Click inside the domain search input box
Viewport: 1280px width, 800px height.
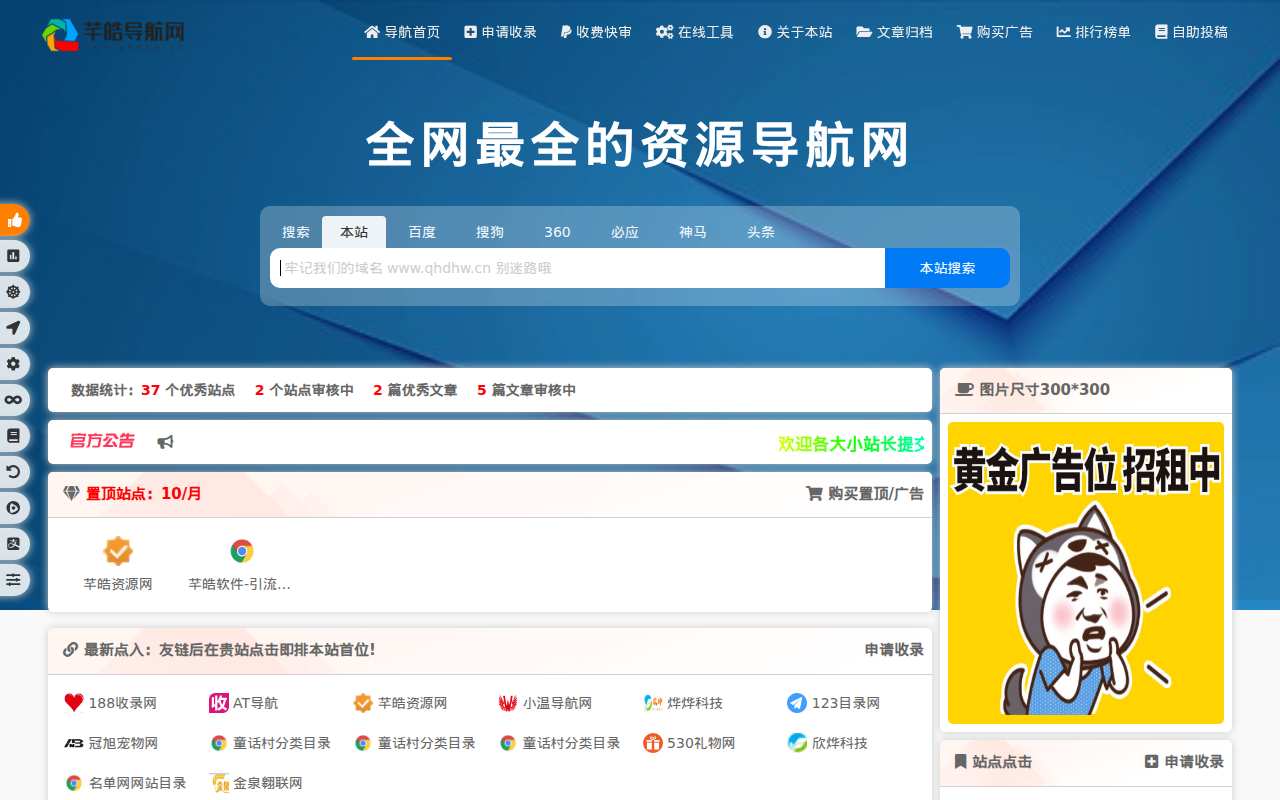point(577,267)
